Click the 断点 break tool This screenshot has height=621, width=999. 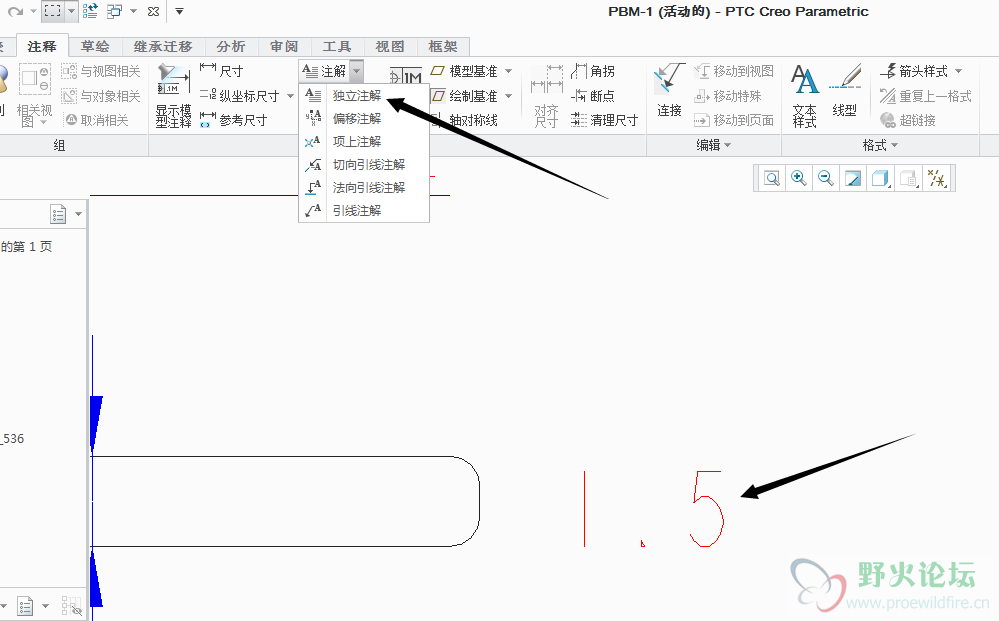click(593, 96)
